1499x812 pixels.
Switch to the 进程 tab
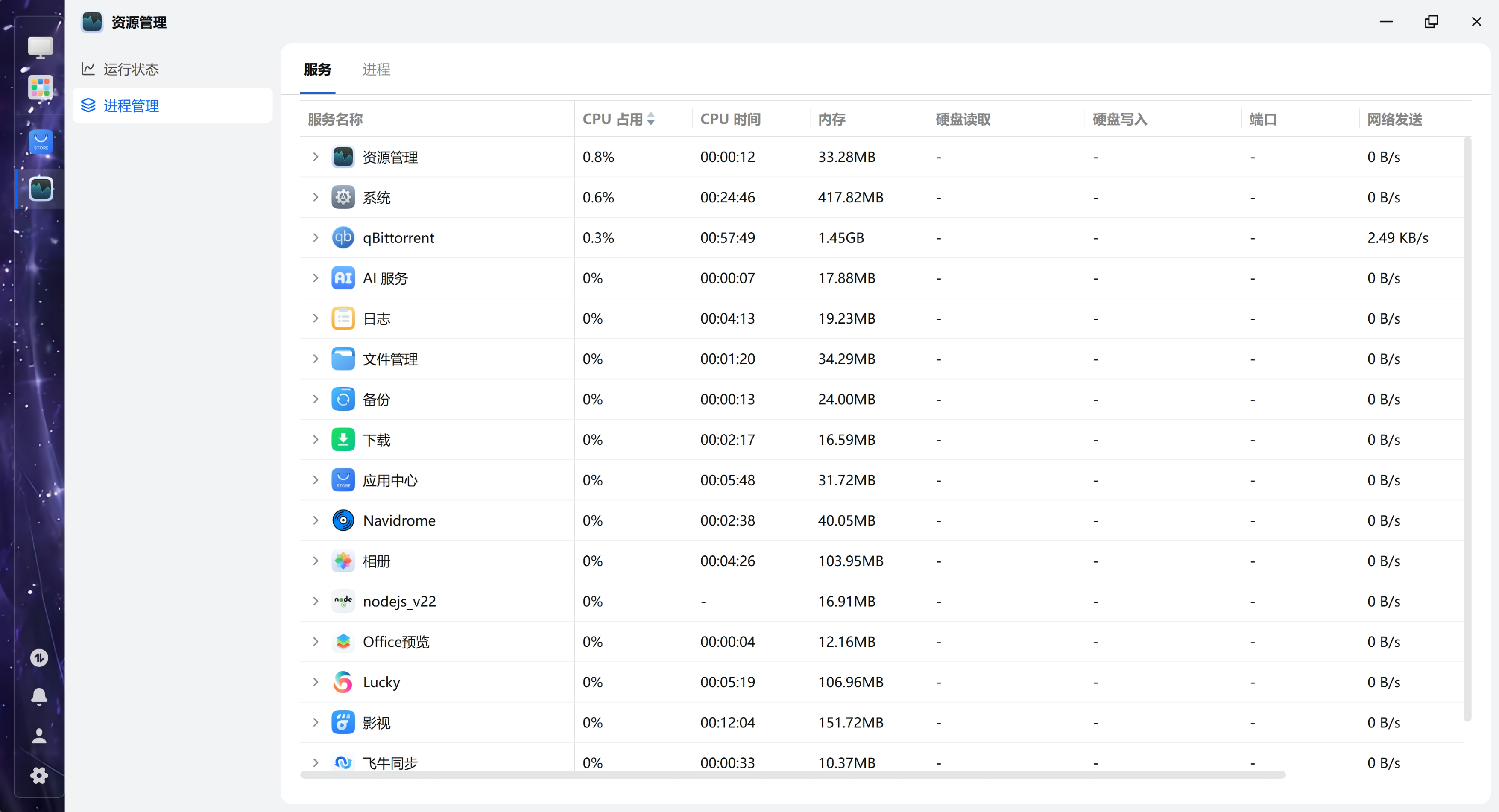coord(376,70)
